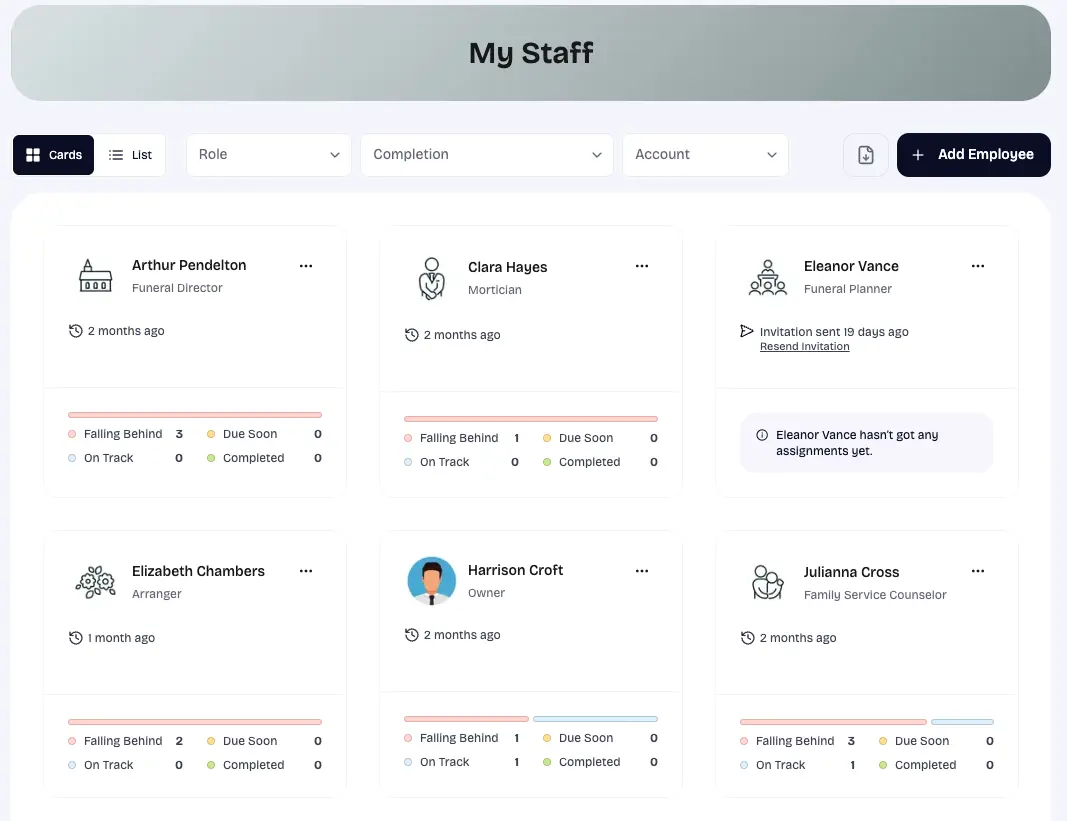The height and width of the screenshot is (821, 1067).
Task: Click Arthur Pendelton's chapel avatar icon
Action: click(x=95, y=276)
